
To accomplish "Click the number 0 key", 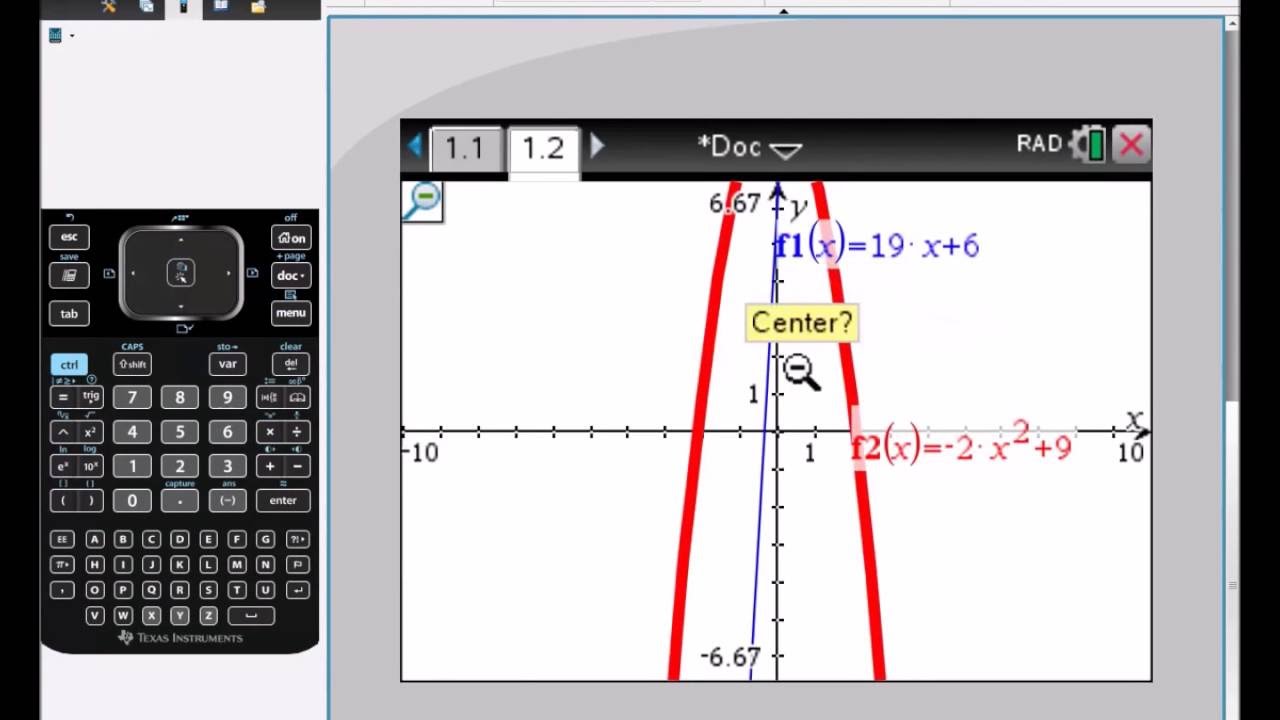I will coord(132,500).
